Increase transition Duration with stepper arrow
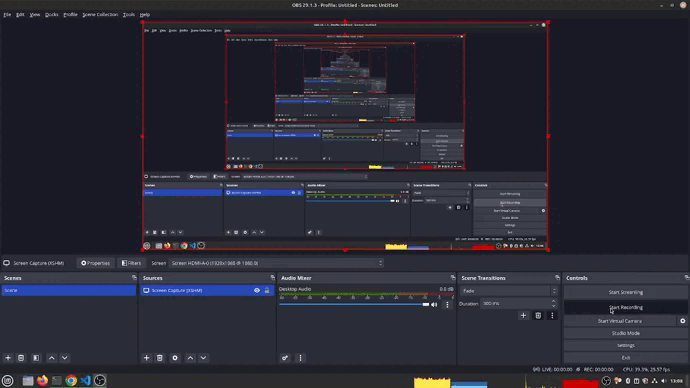This screenshot has width=690, height=388. [554, 301]
